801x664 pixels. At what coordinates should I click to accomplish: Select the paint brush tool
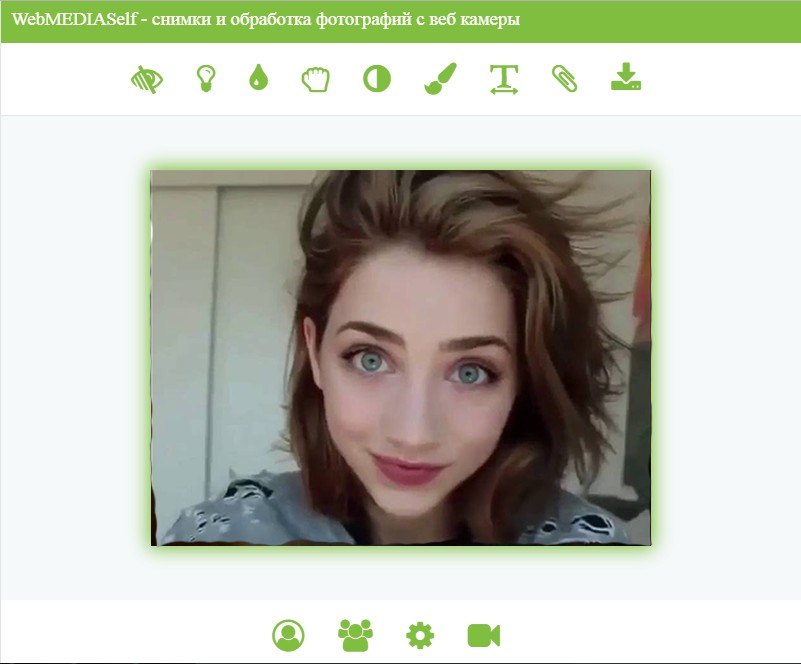(x=440, y=79)
